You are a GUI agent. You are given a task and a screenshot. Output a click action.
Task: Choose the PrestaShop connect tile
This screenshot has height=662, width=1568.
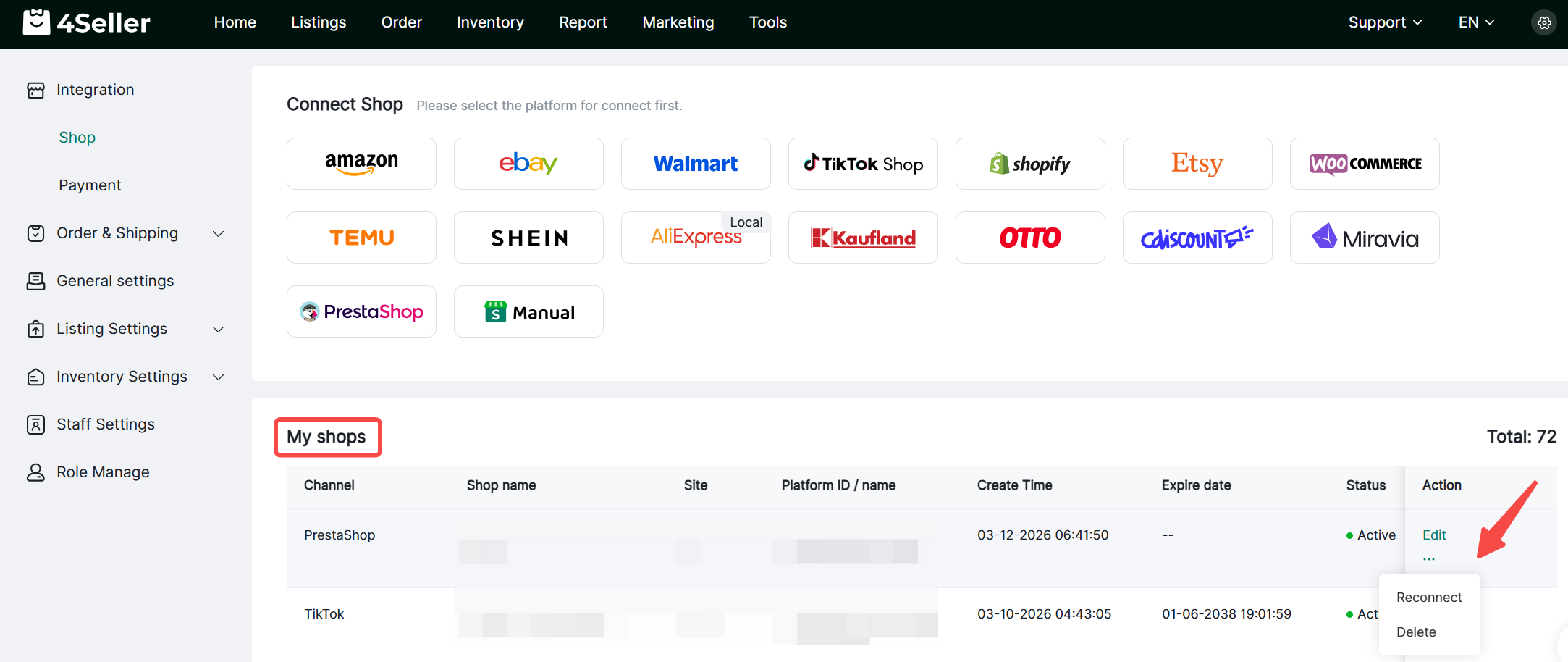[361, 311]
